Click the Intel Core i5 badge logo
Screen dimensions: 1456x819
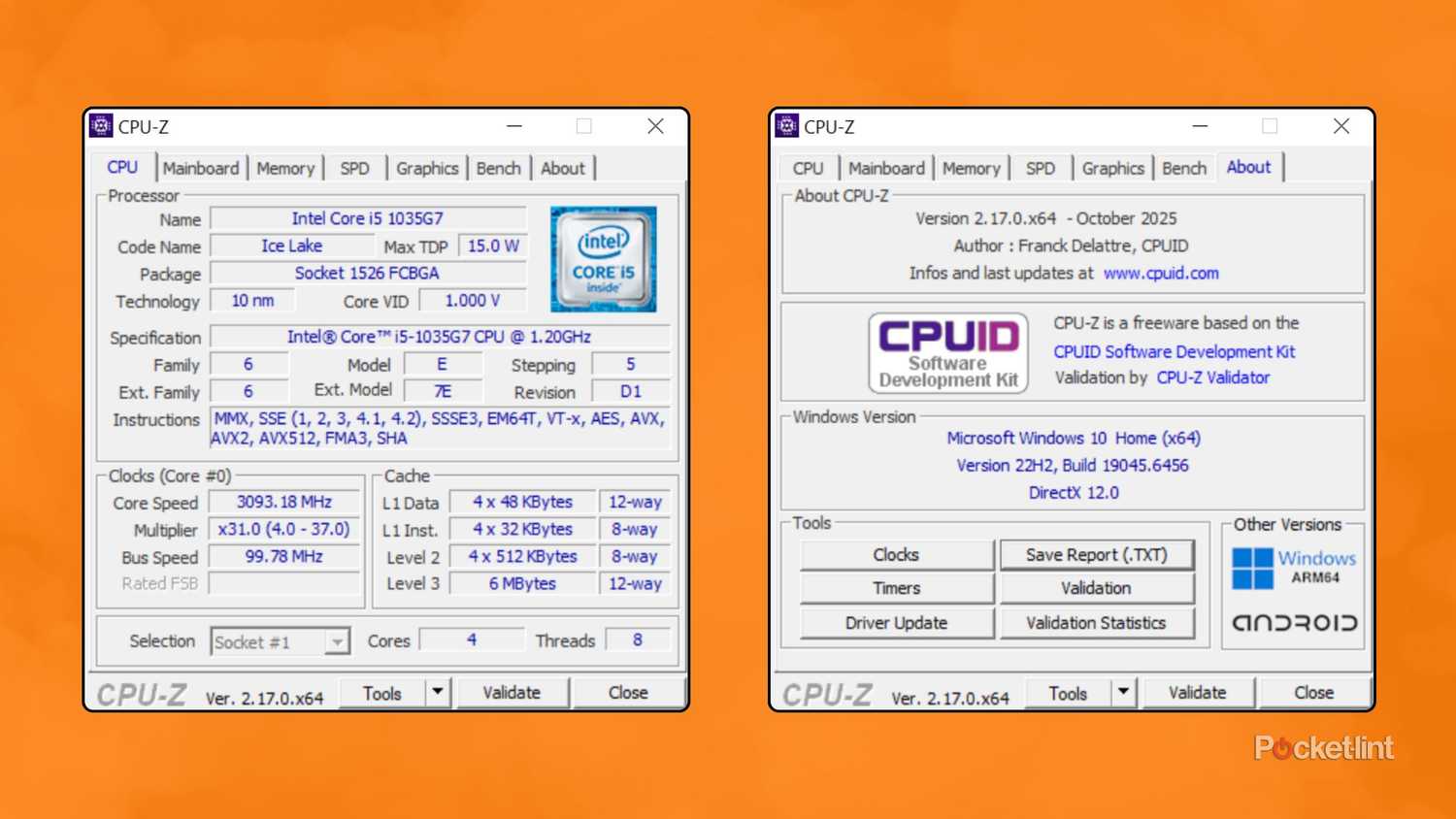pos(603,259)
